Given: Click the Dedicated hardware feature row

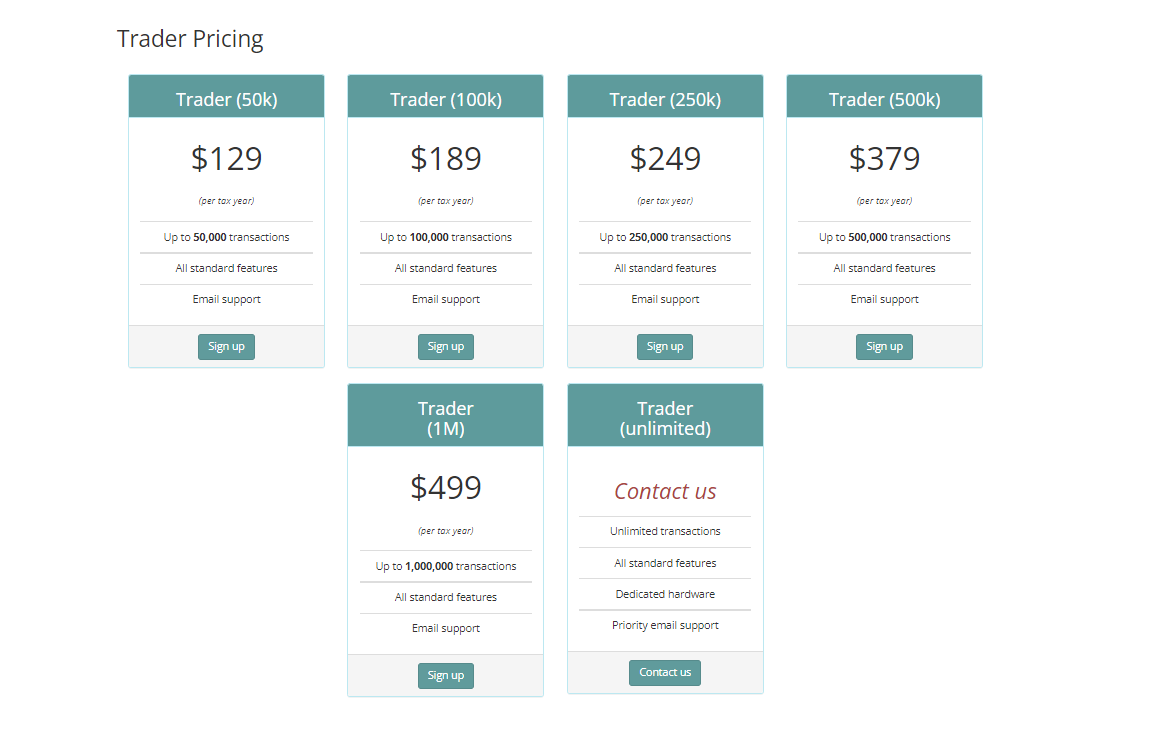Looking at the screenshot, I should [665, 595].
